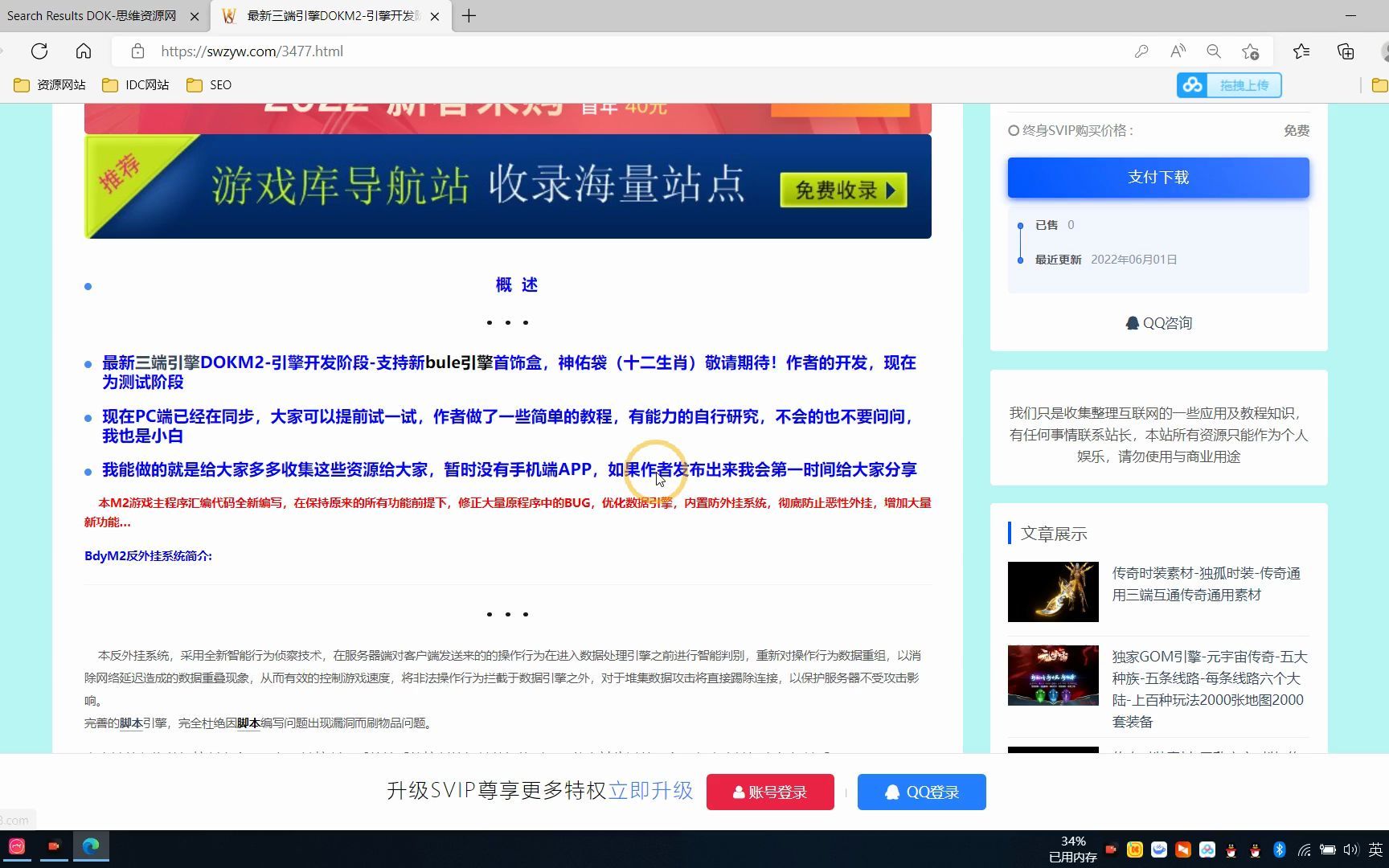Close the 最新三端引擎DOKM2 tab
This screenshot has width=1389, height=868.
[x=435, y=16]
